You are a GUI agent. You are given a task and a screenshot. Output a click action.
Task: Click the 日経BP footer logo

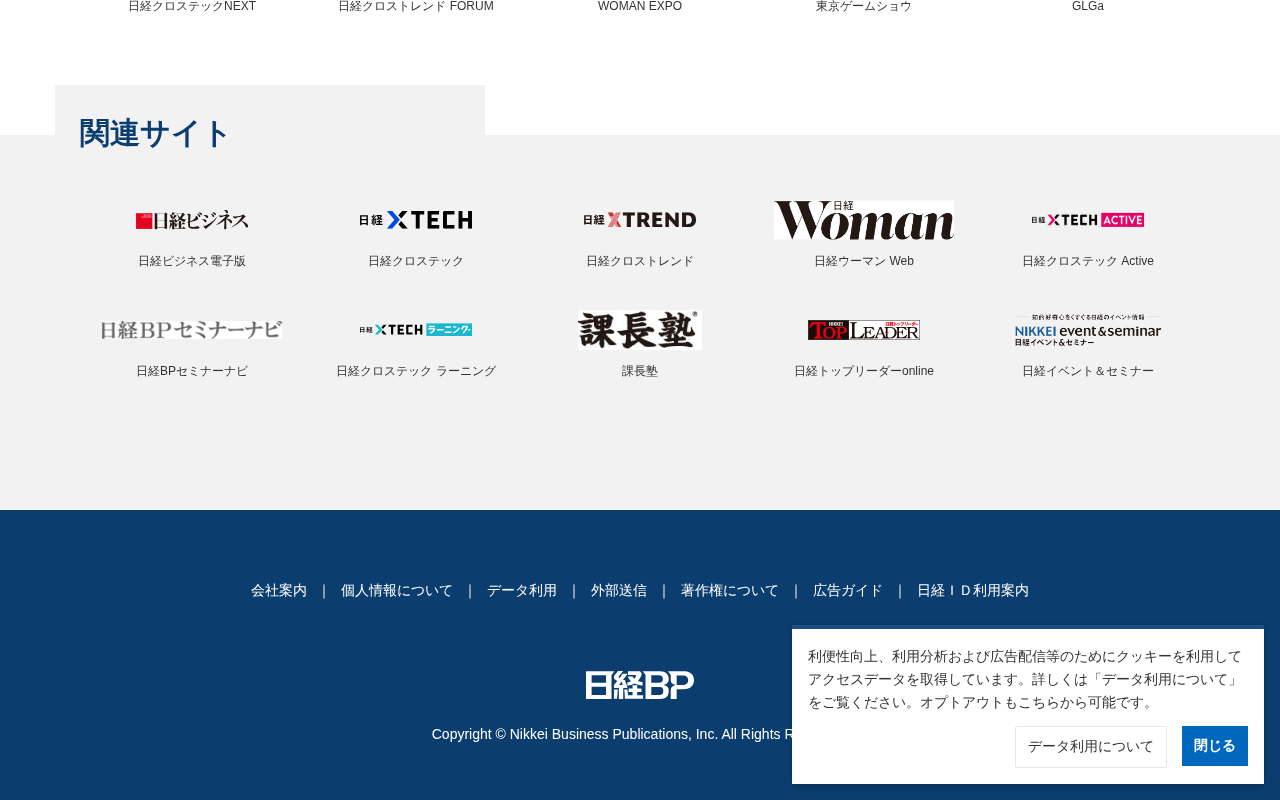pyautogui.click(x=640, y=685)
